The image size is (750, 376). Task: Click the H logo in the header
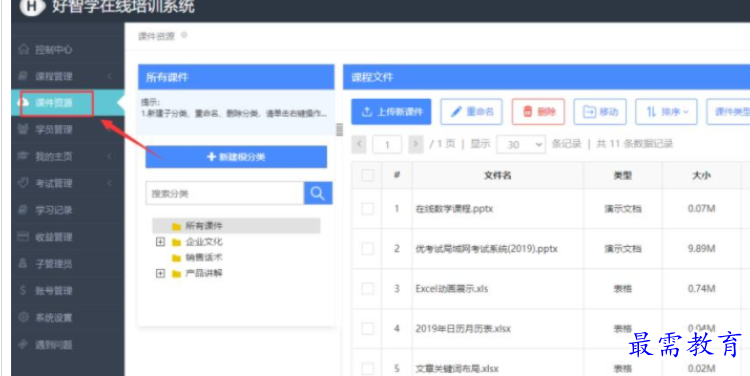(x=33, y=7)
